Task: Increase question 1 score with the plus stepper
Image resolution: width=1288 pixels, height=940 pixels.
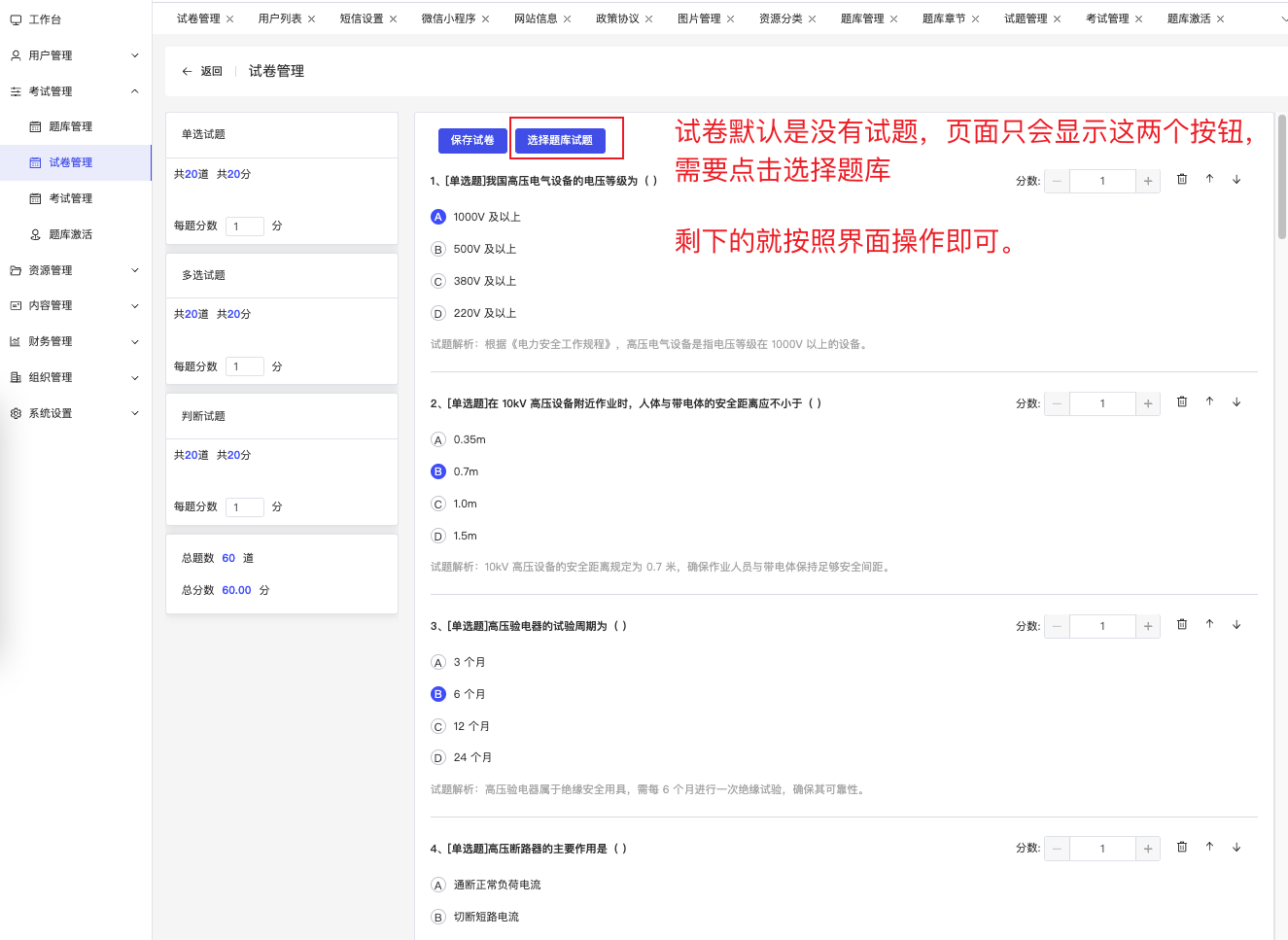Action: coord(1147,180)
